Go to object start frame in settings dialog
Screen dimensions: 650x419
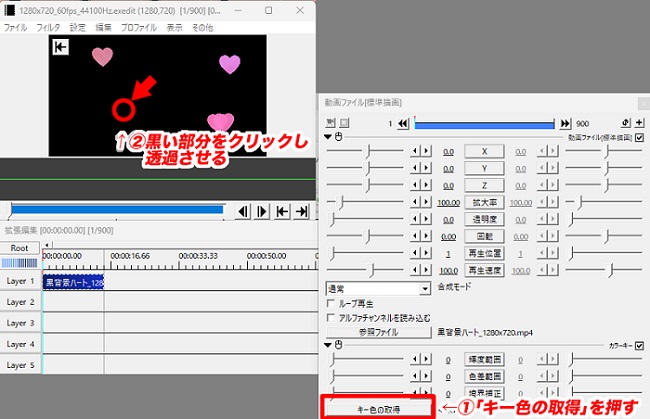(404, 122)
